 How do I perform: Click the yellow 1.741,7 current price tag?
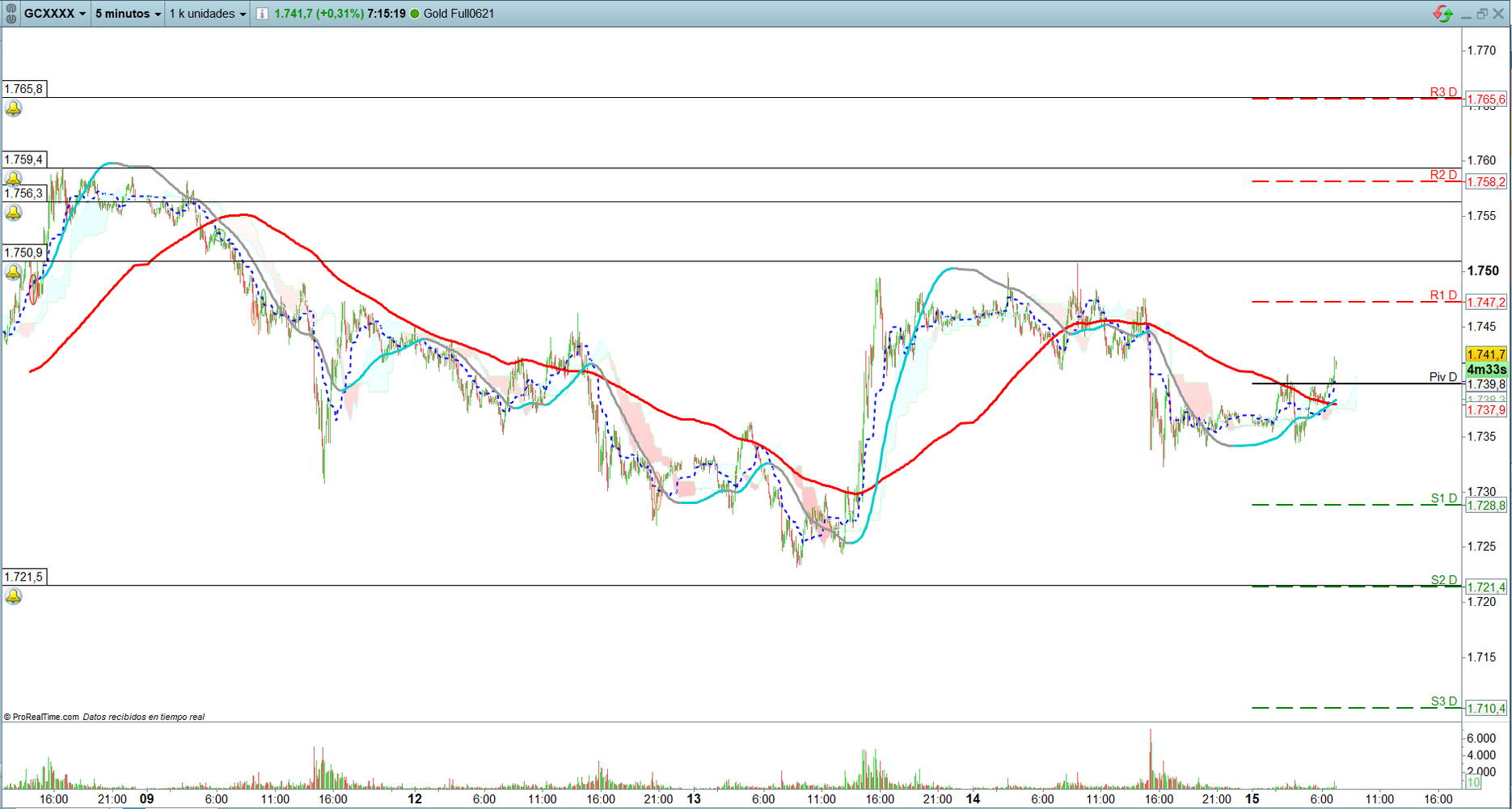click(x=1486, y=354)
